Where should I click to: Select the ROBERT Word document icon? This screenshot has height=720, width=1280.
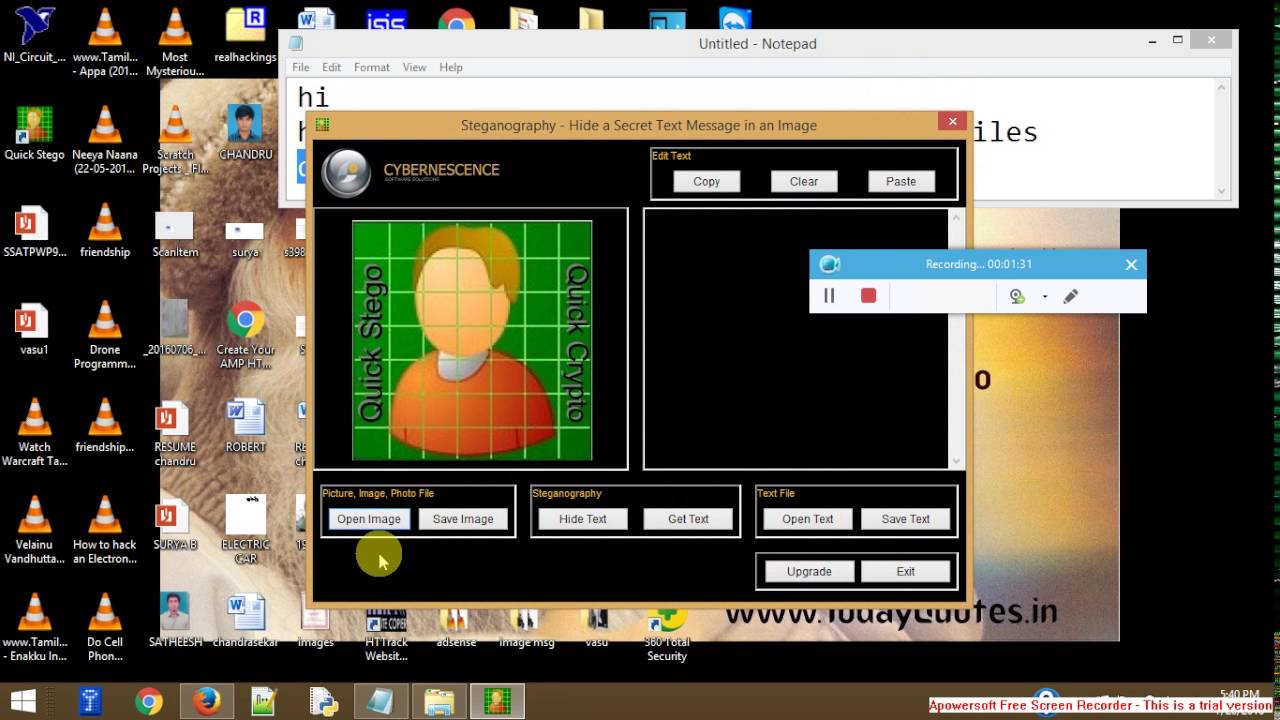[x=245, y=425]
